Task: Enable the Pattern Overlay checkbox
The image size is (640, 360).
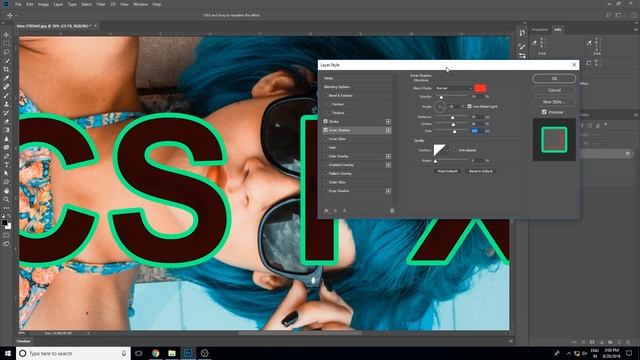Action: (325, 173)
